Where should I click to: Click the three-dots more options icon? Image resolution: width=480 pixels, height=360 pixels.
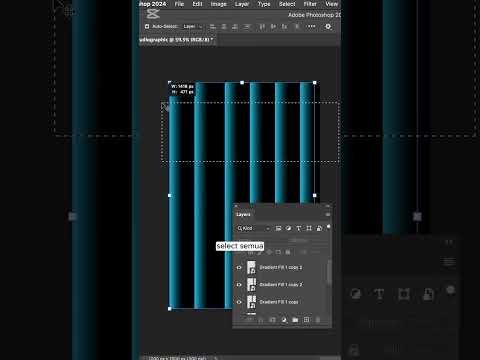coord(311,26)
